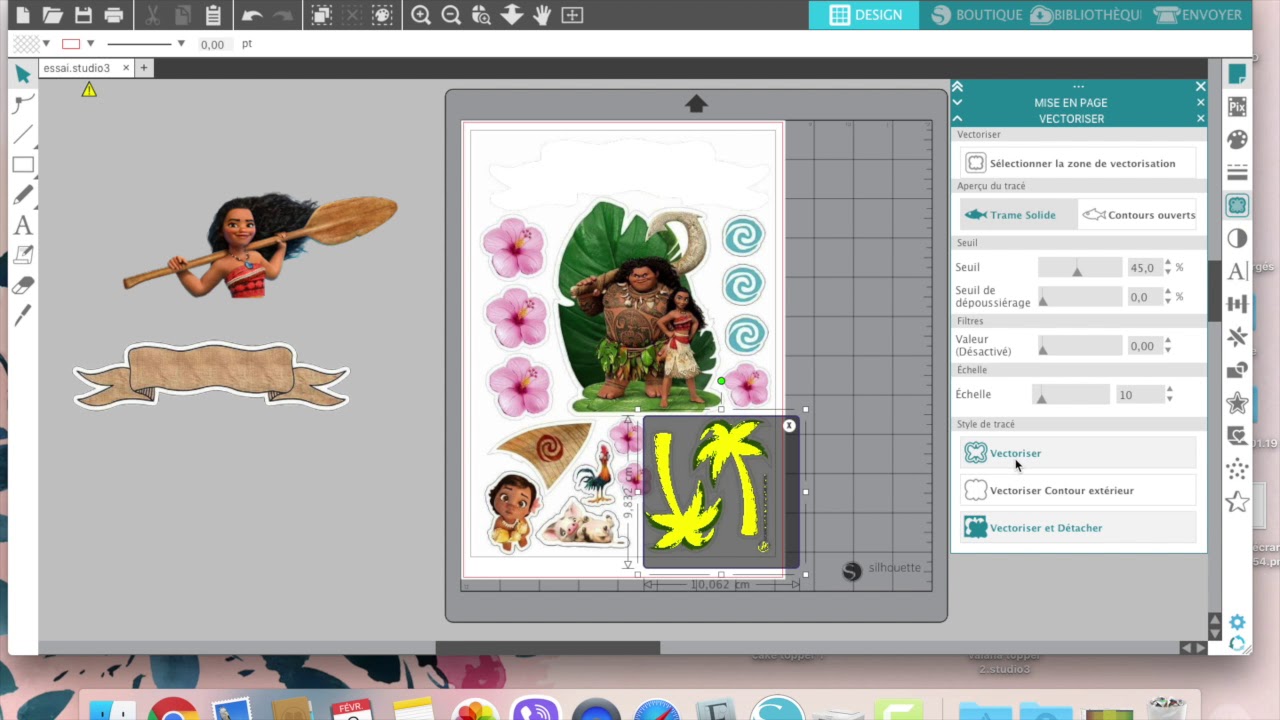Click the Paste clipboard icon
This screenshot has height=720, width=1280.
coord(212,15)
